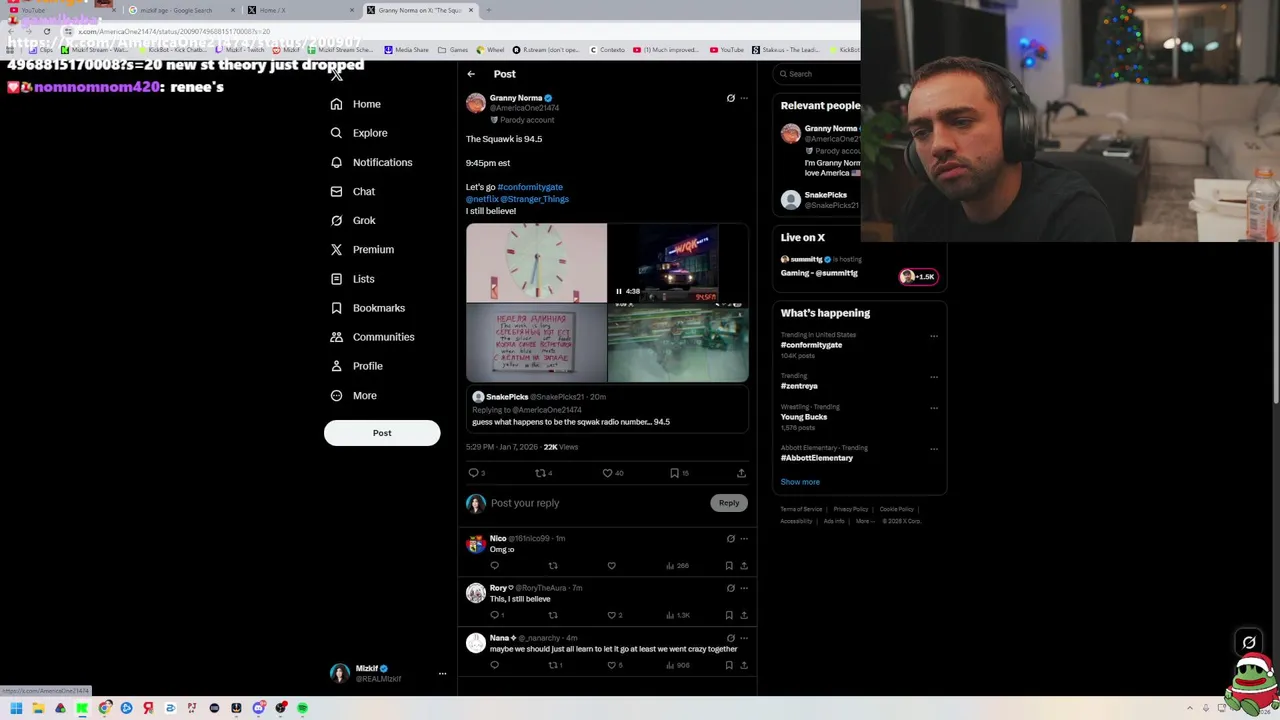The width and height of the screenshot is (1280, 720).
Task: Open more options for Young Bucks trend
Action: (x=934, y=408)
